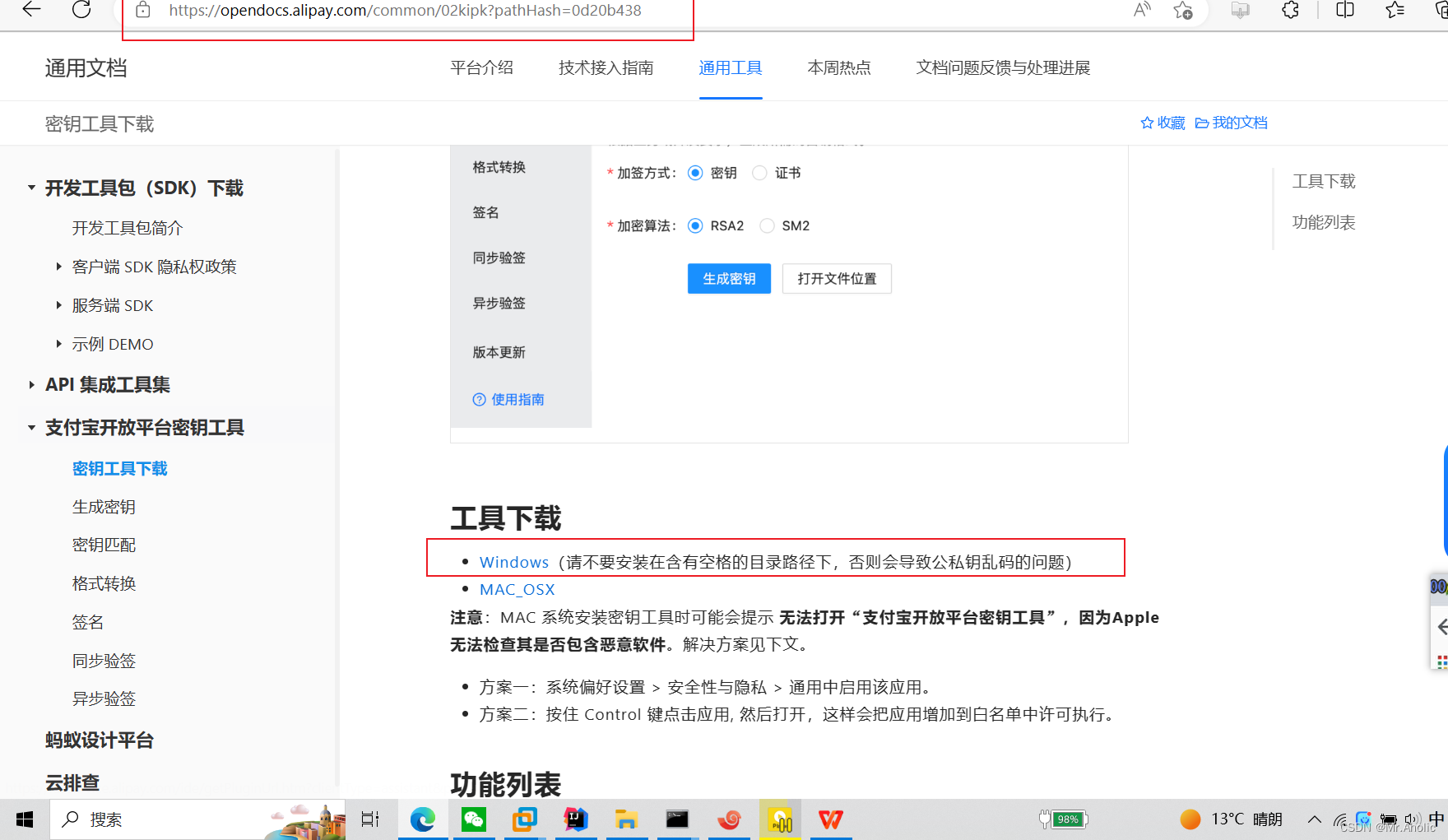The height and width of the screenshot is (840, 1448).
Task: Open Task View on the taskbar
Action: pyautogui.click(x=370, y=819)
